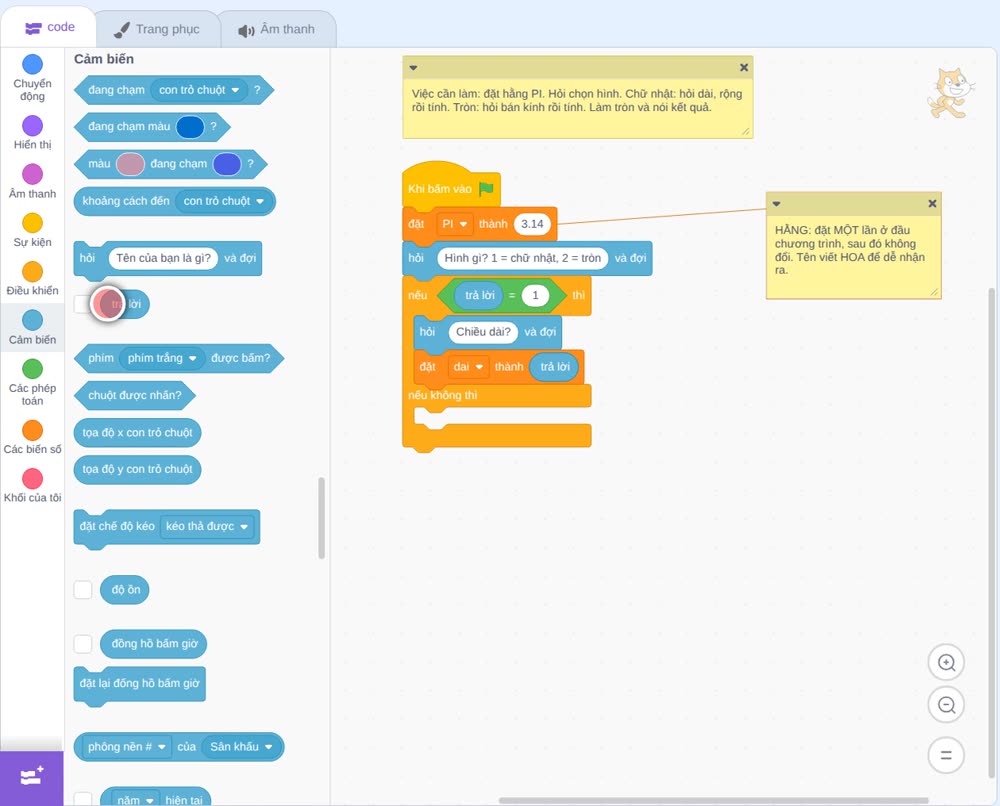Open the phím trắng key dropdown

pos(162,358)
